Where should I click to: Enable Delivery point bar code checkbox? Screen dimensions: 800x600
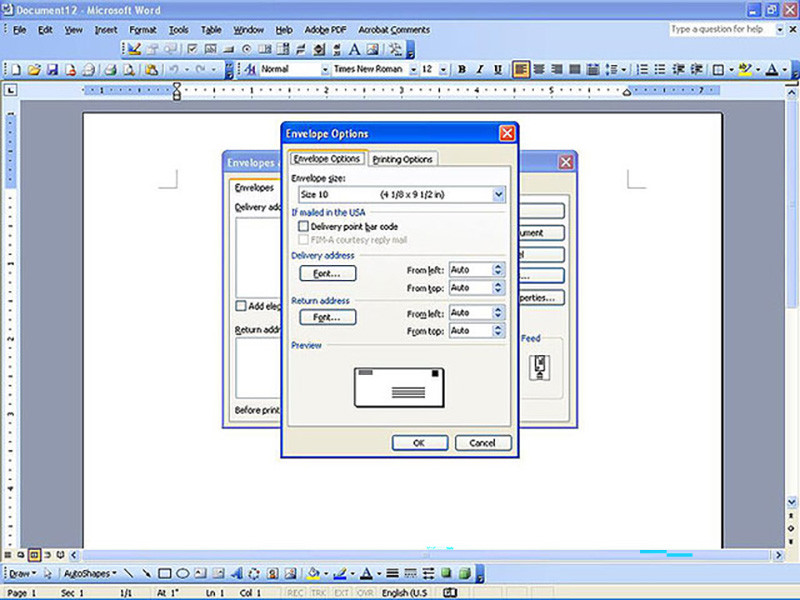tap(304, 226)
